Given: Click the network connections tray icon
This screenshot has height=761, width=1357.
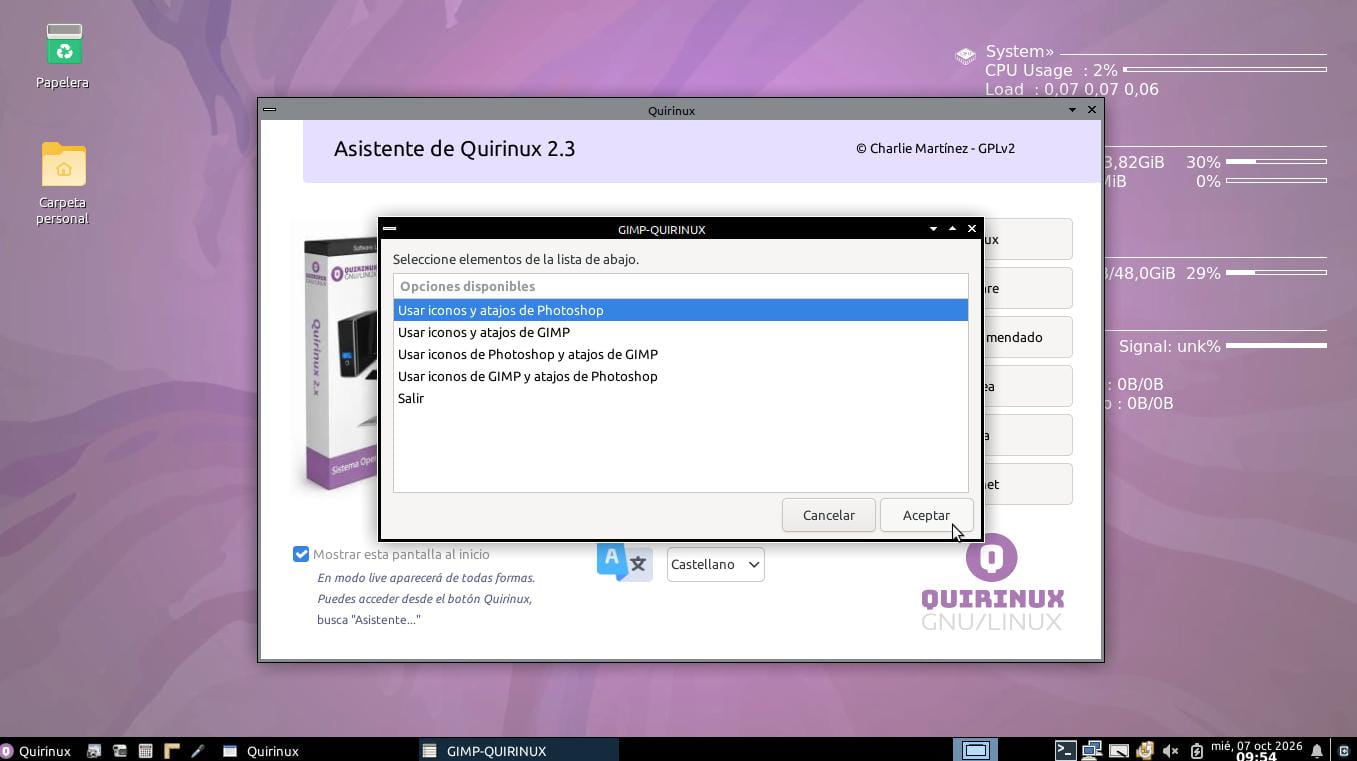Looking at the screenshot, I should (1092, 750).
